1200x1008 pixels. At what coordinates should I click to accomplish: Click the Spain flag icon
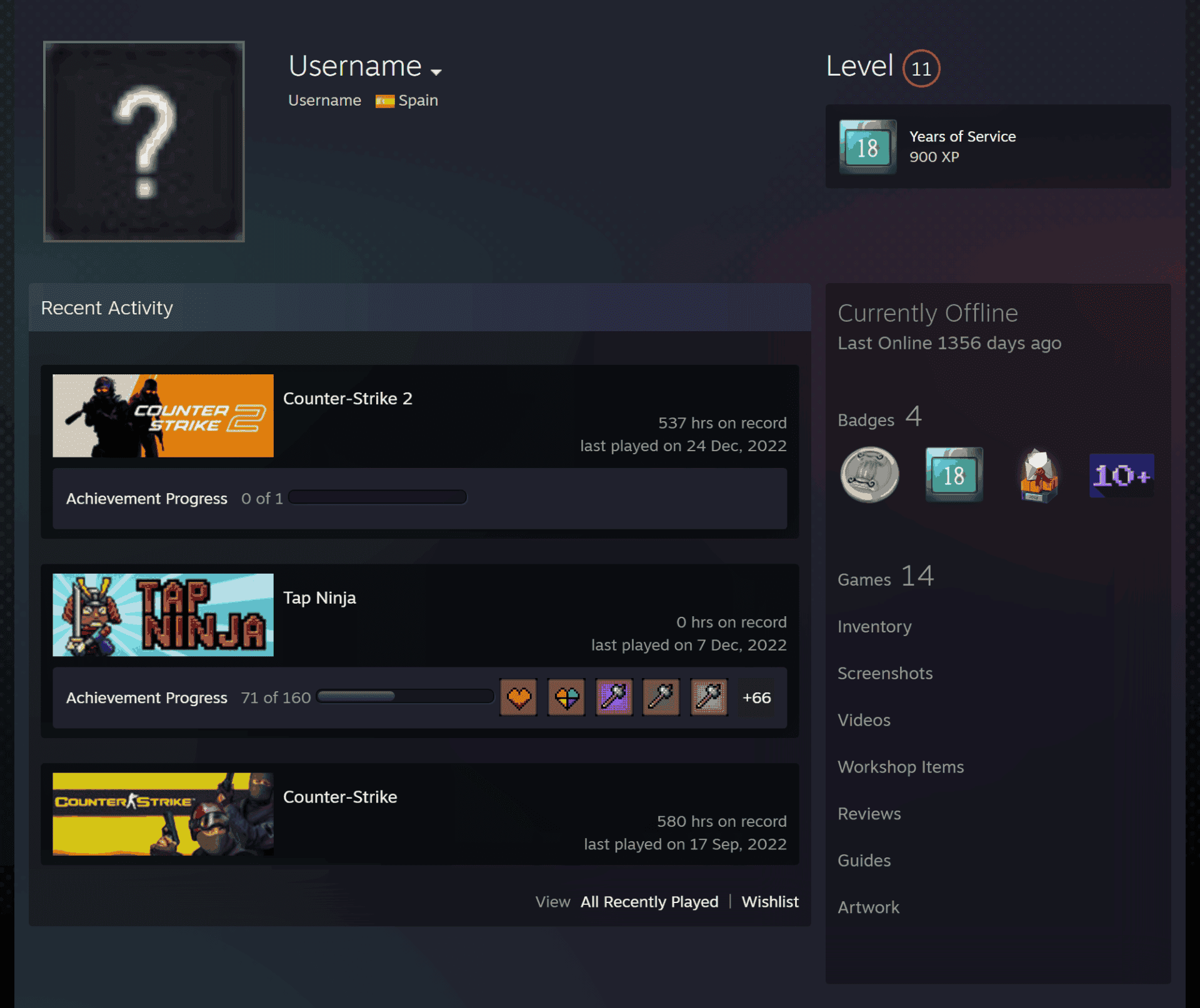(x=384, y=101)
